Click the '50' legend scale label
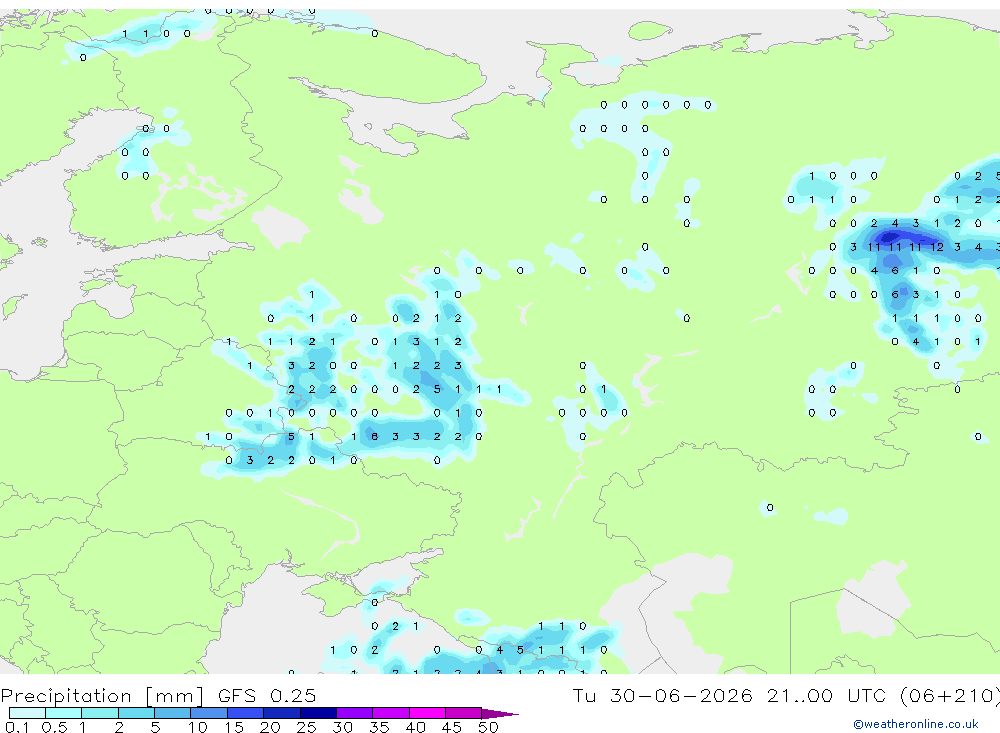Screen dimensions: 1000x733 coord(489,727)
